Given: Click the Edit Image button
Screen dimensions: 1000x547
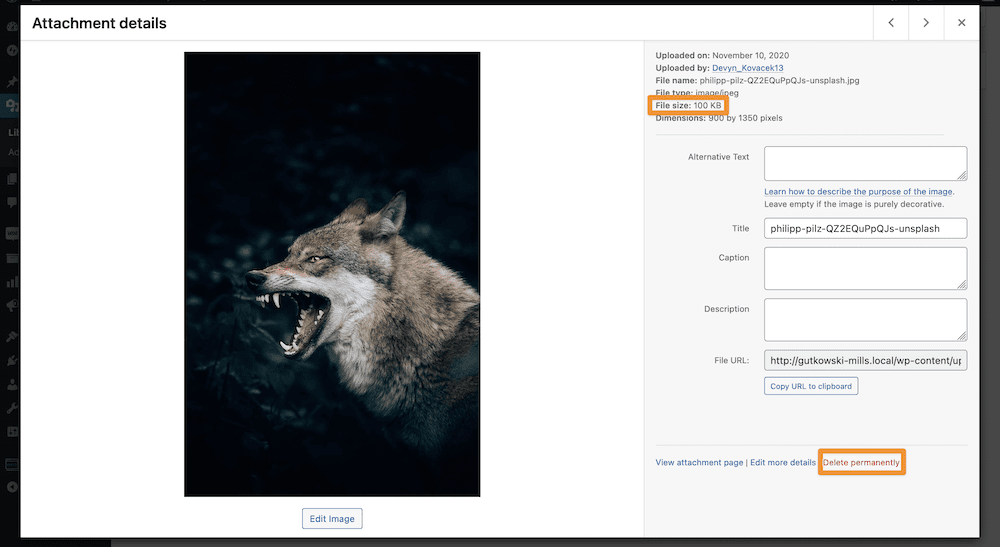Looking at the screenshot, I should pos(332,518).
